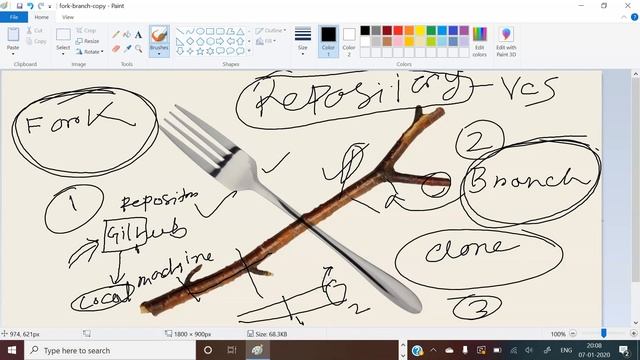Select the Color picker eyedropper tool
This screenshot has height=360, width=640.
tap(127, 49)
